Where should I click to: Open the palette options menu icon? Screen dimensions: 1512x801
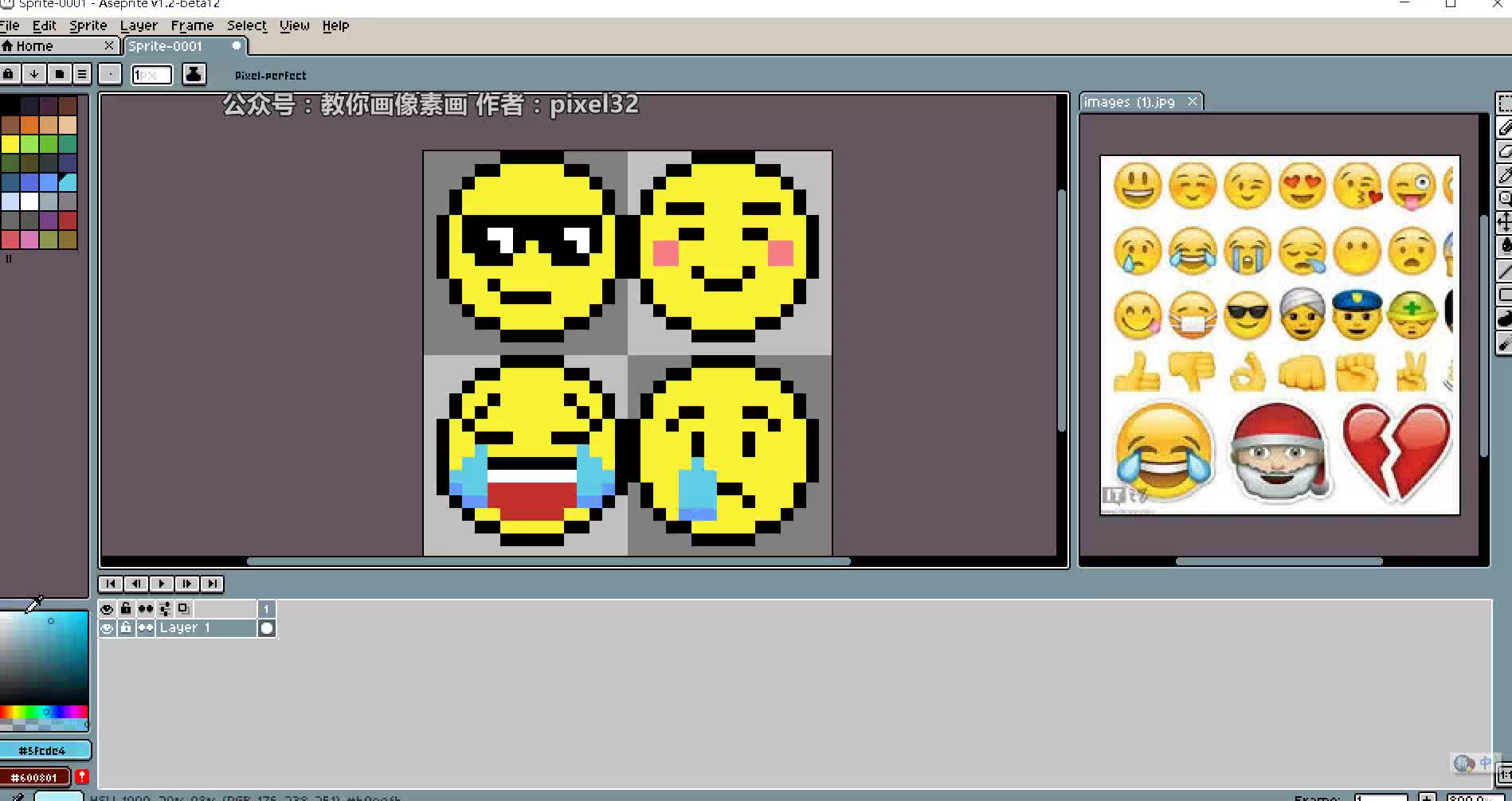(82, 74)
